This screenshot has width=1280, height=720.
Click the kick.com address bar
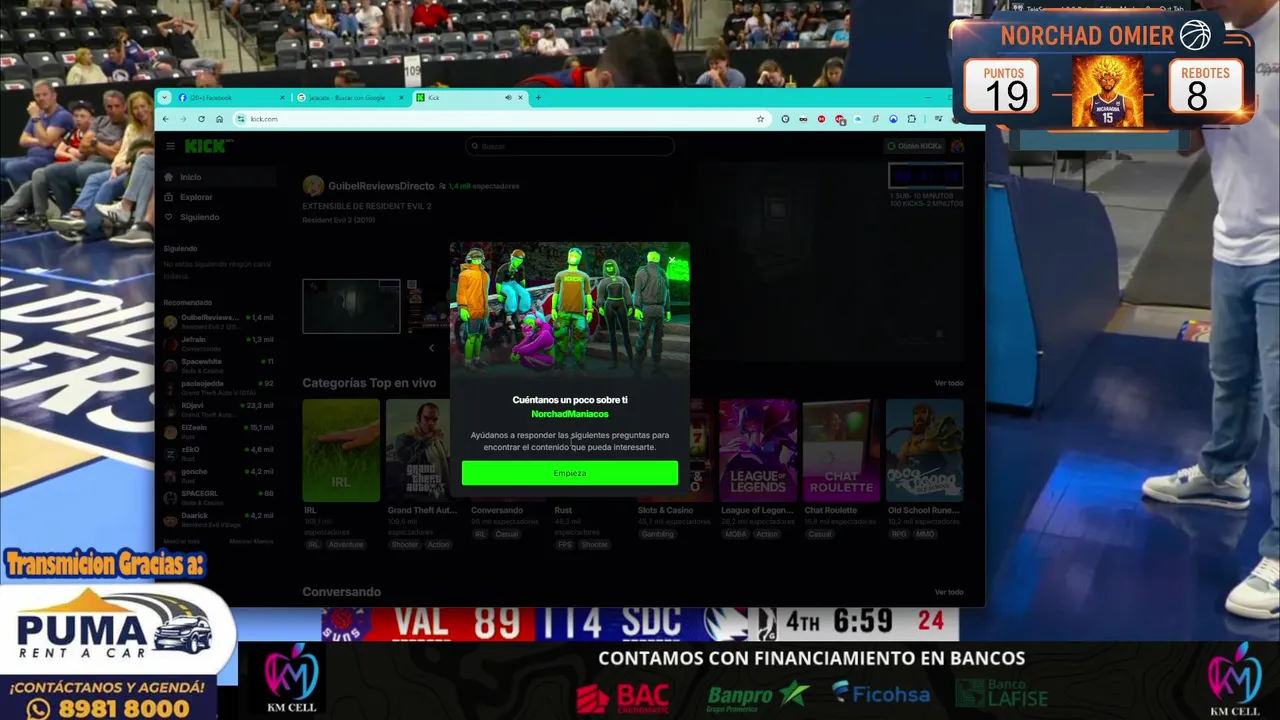tap(500, 119)
